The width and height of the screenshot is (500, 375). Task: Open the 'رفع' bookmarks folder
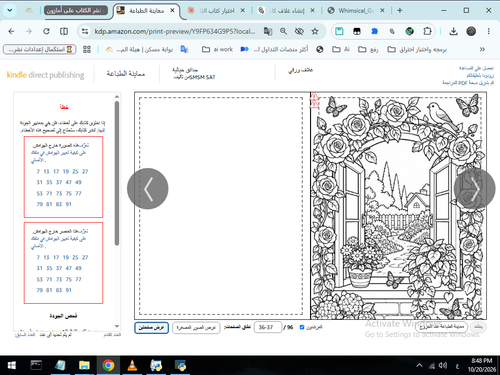(x=368, y=49)
